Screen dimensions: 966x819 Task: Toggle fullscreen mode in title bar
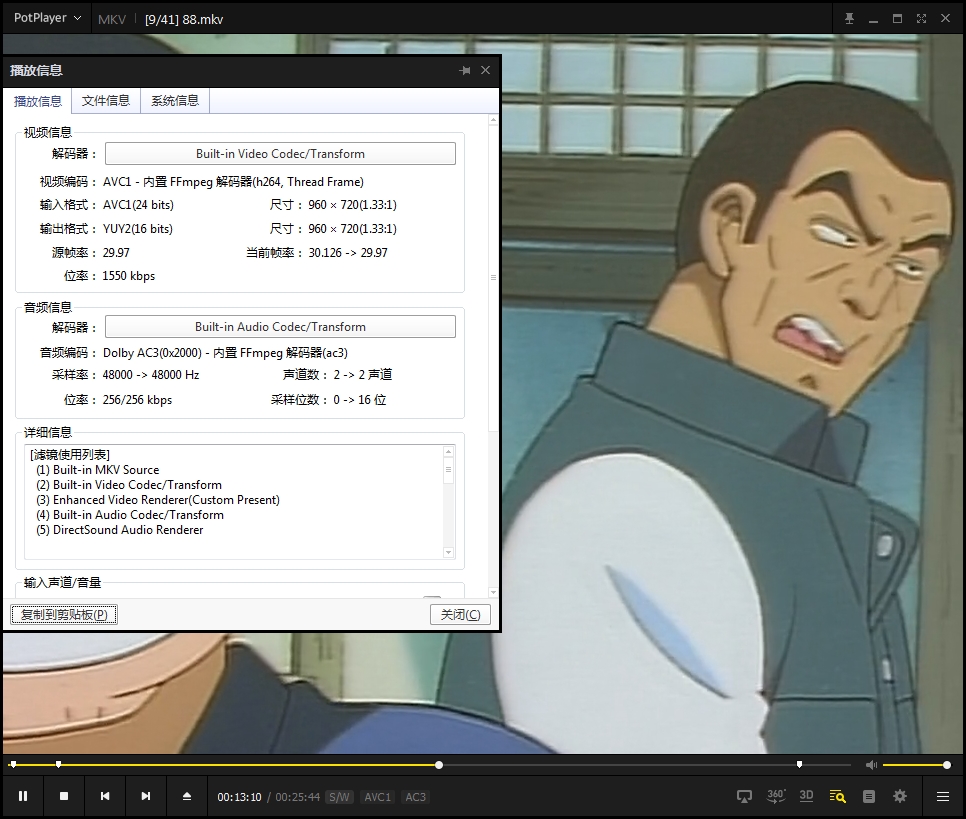tap(922, 18)
